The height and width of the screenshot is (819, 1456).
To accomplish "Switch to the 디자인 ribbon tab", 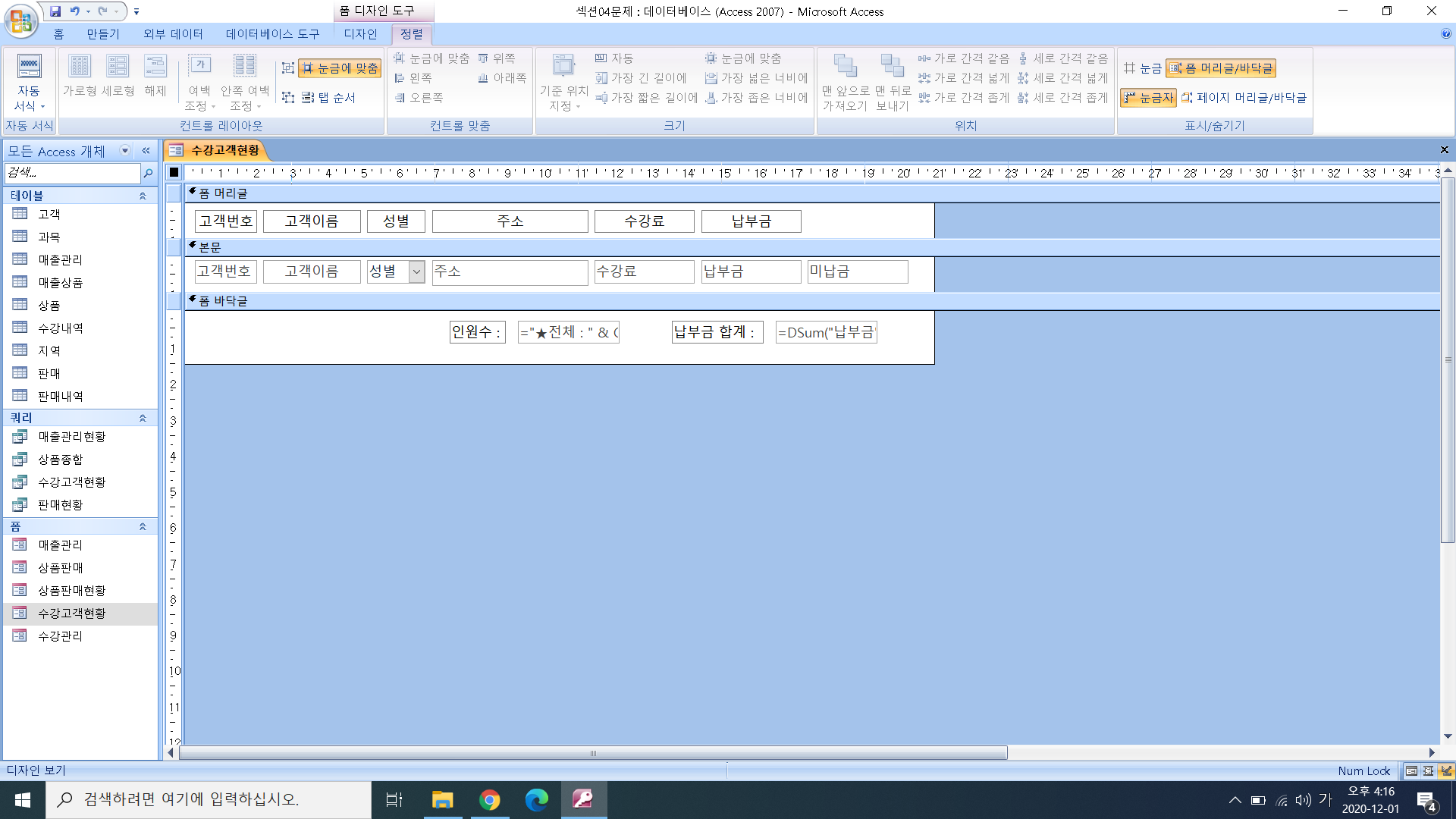I will tap(360, 34).
